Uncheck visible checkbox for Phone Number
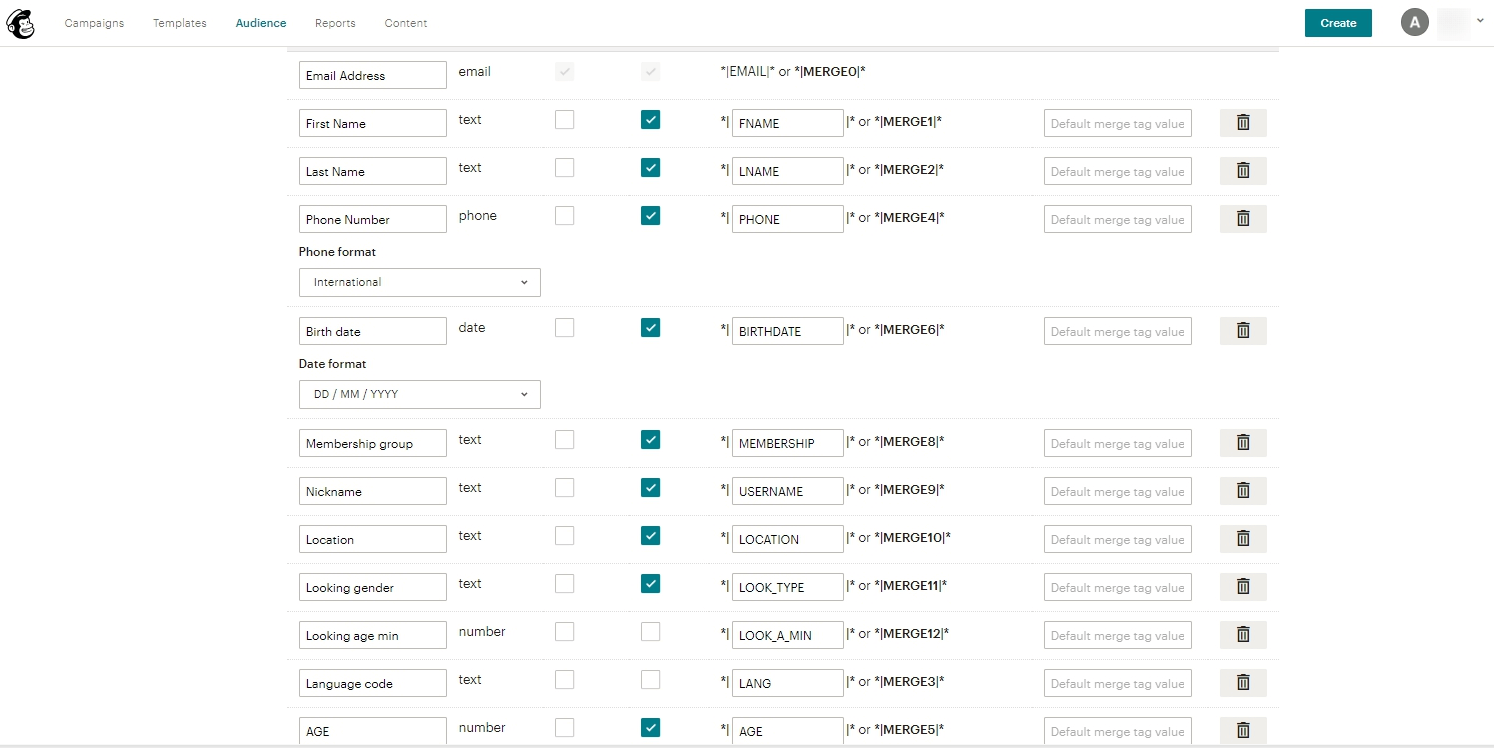 click(651, 216)
